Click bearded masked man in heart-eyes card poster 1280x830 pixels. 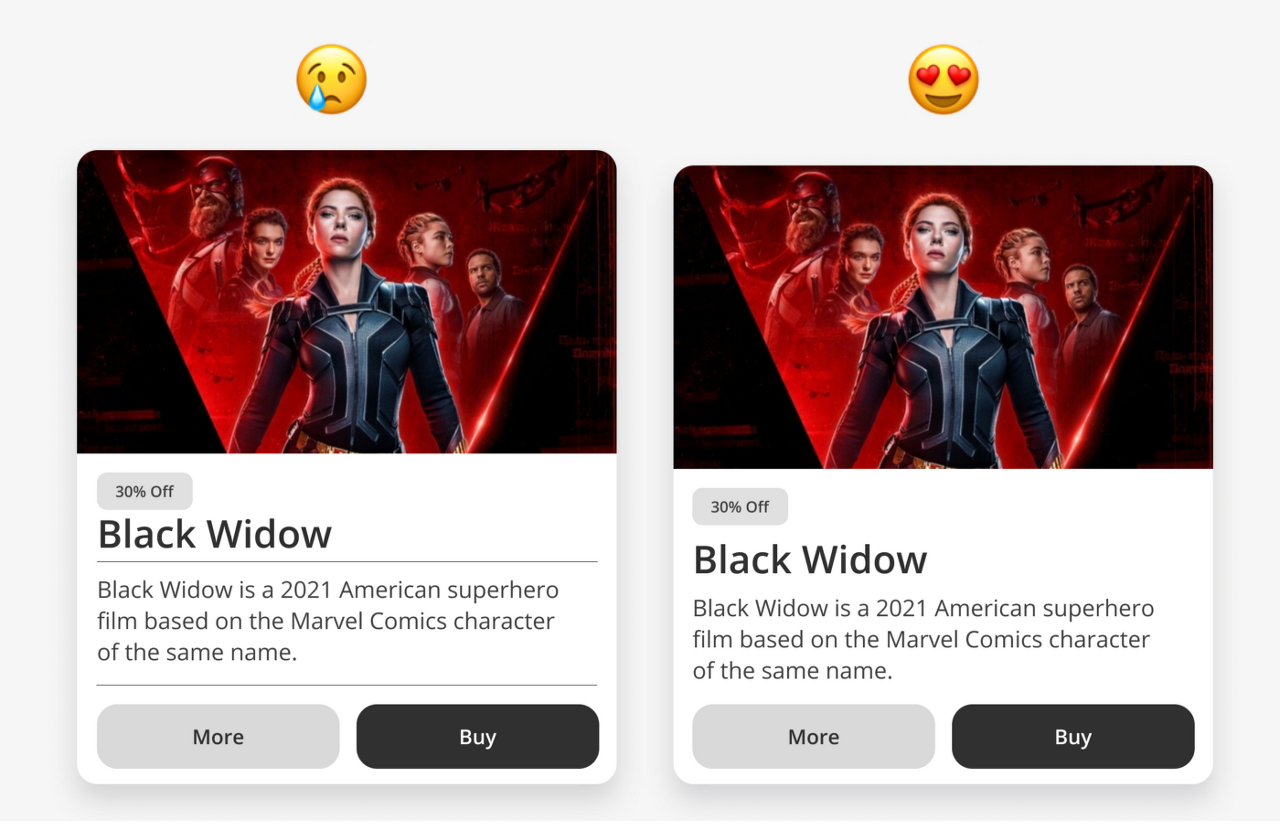(x=810, y=212)
